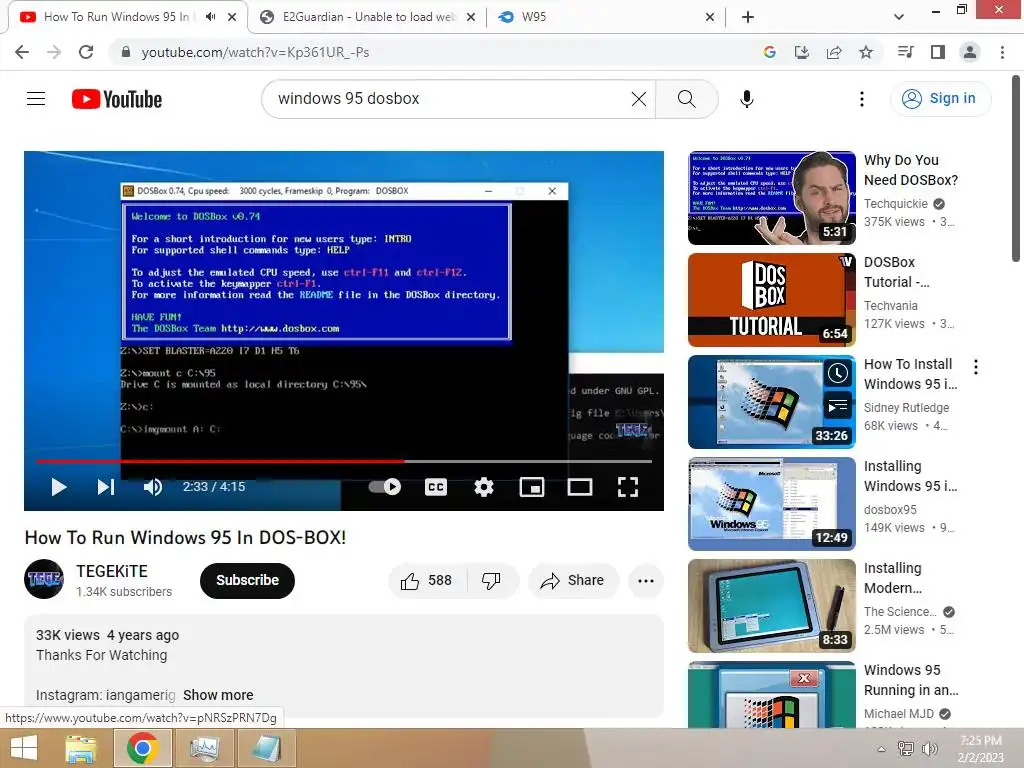Dislike the video
The width and height of the screenshot is (1024, 768).
tap(491, 581)
